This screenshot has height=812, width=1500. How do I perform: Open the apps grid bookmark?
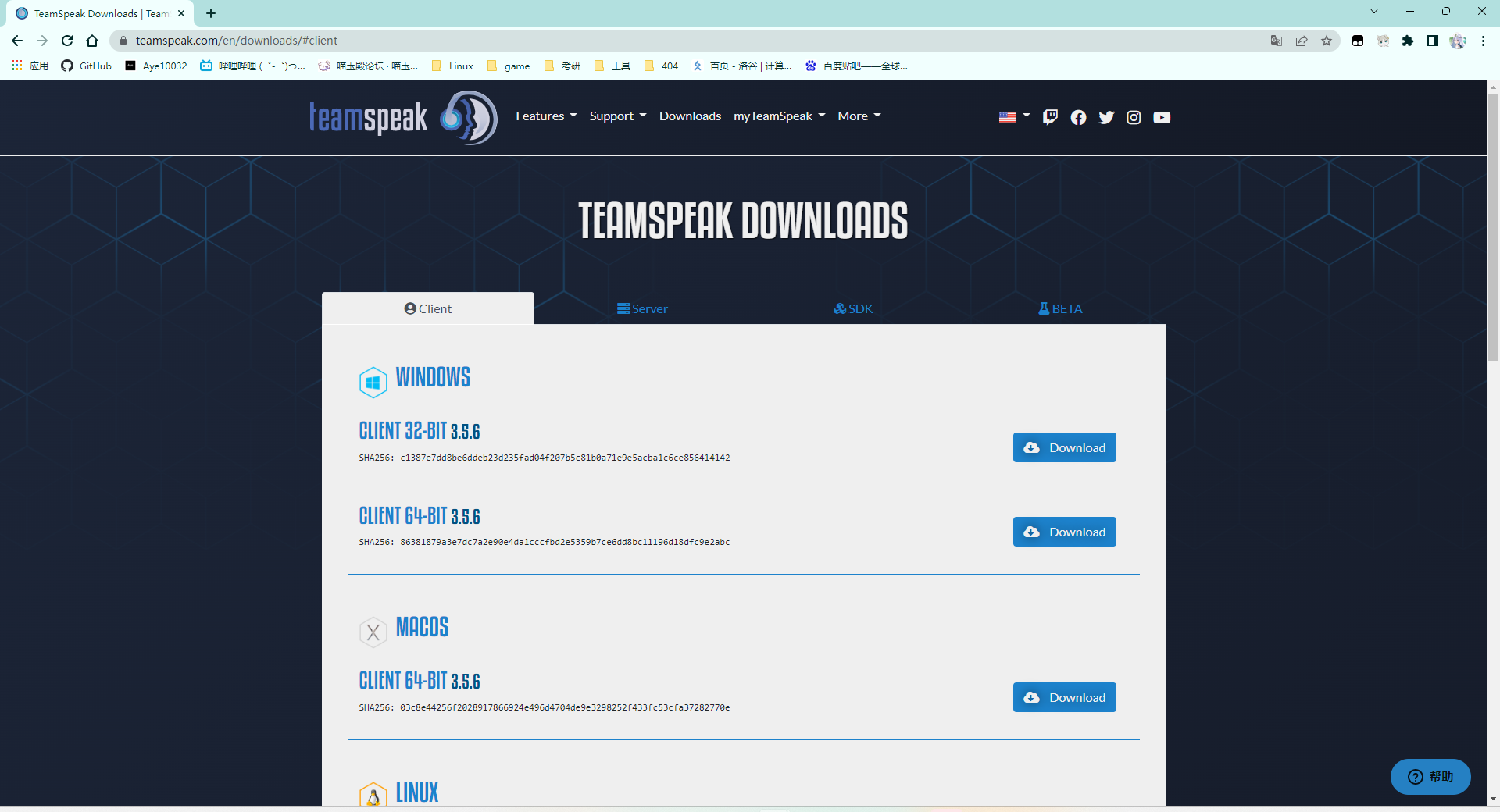tap(30, 66)
